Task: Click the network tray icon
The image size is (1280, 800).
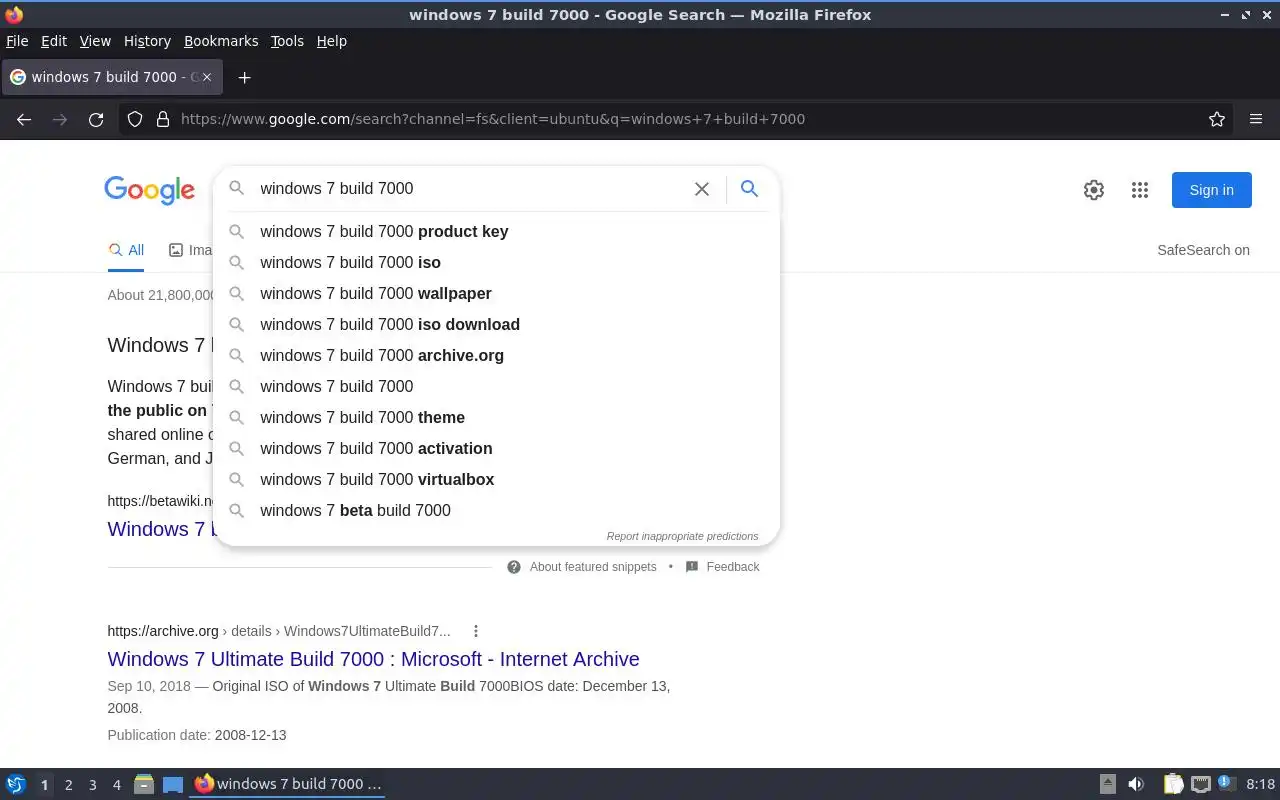Action: click(1201, 784)
